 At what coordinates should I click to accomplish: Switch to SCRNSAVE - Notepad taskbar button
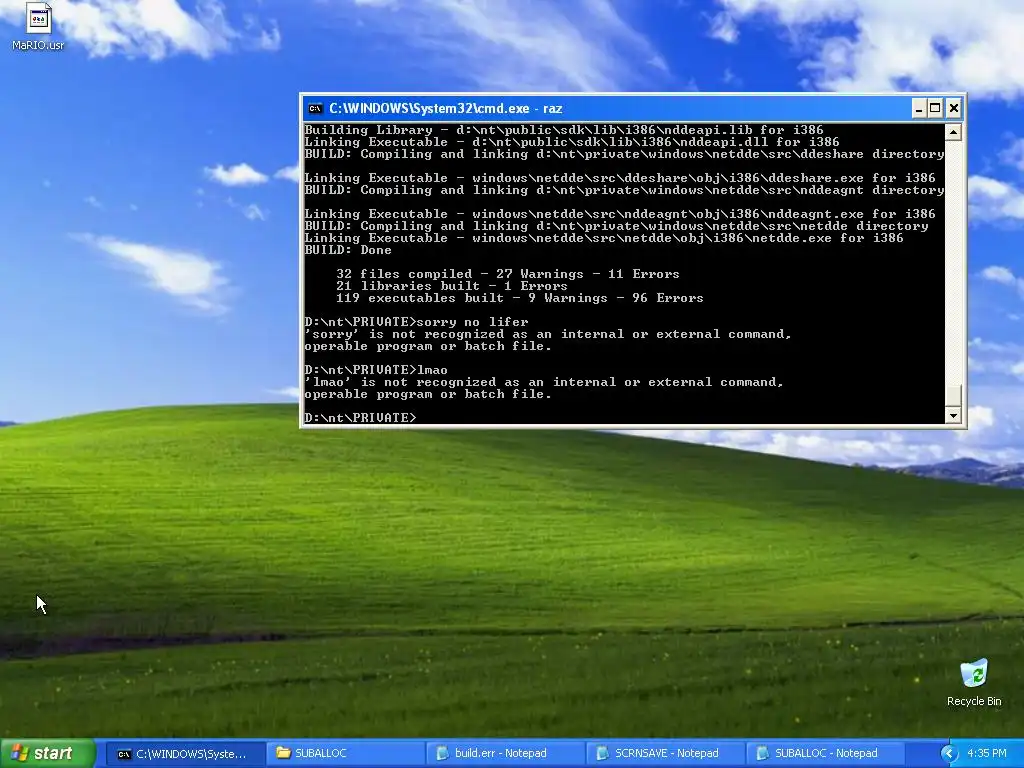(x=665, y=754)
